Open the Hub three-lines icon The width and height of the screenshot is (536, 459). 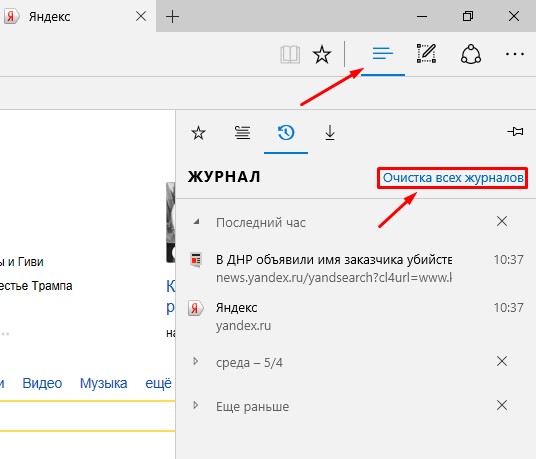tap(383, 54)
